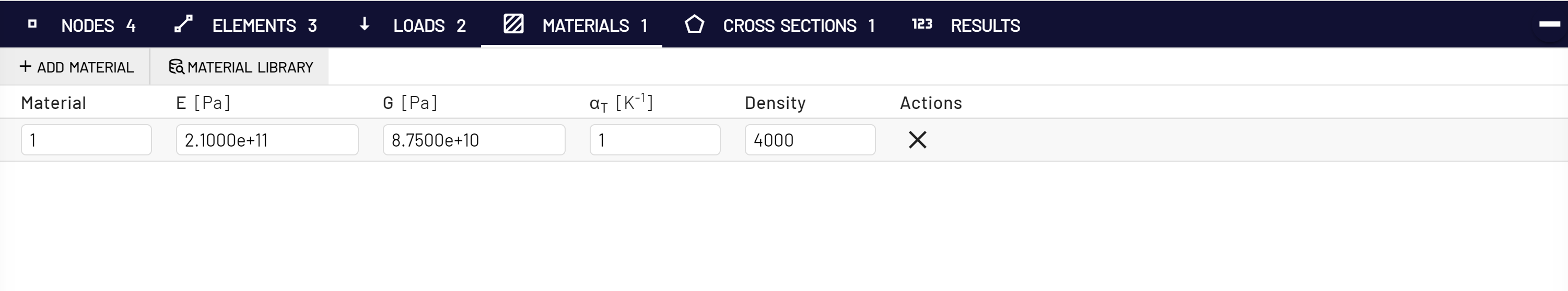The image size is (1568, 291).
Task: Click the Loads down-arrow icon
Action: pos(364,25)
